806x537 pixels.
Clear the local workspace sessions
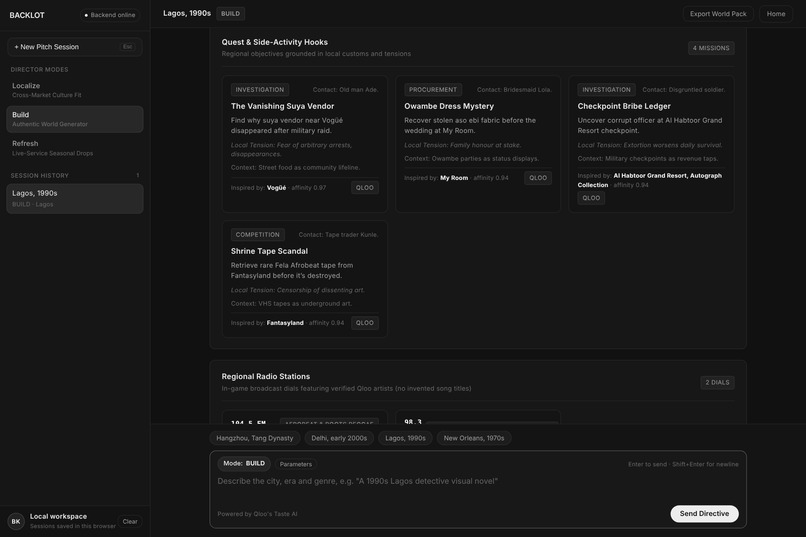click(130, 521)
